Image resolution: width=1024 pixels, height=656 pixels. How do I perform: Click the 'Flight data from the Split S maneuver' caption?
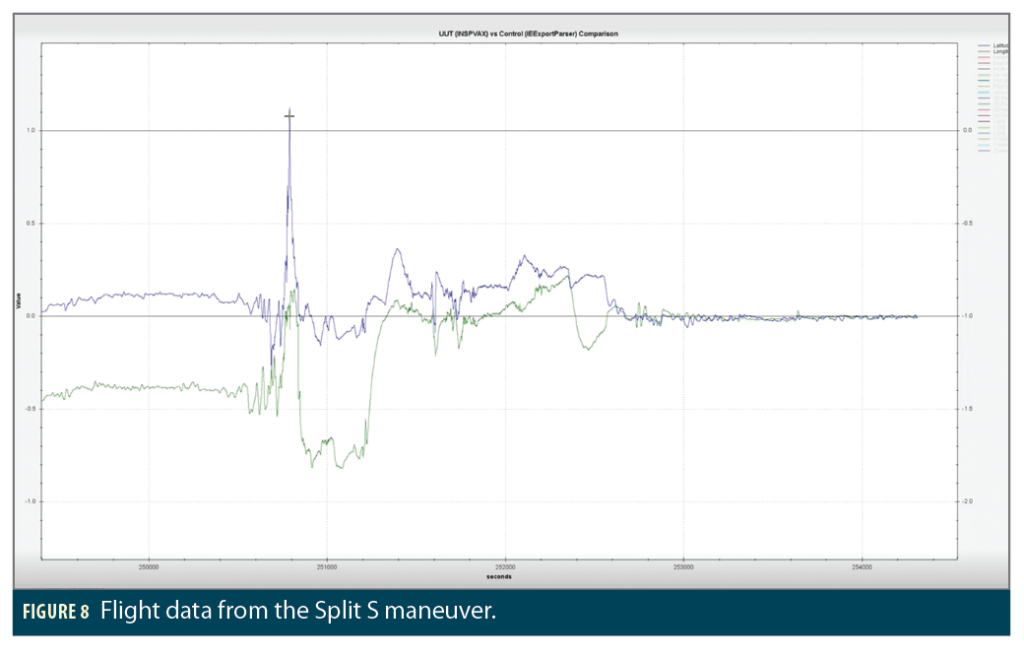pyautogui.click(x=297, y=612)
